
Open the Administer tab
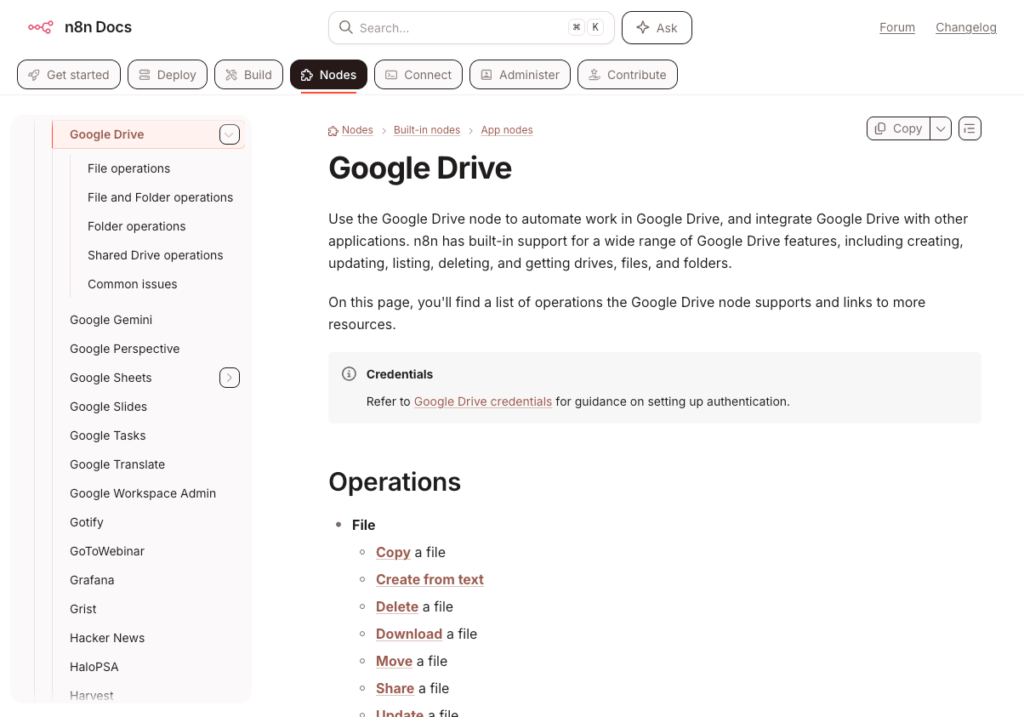pos(520,74)
